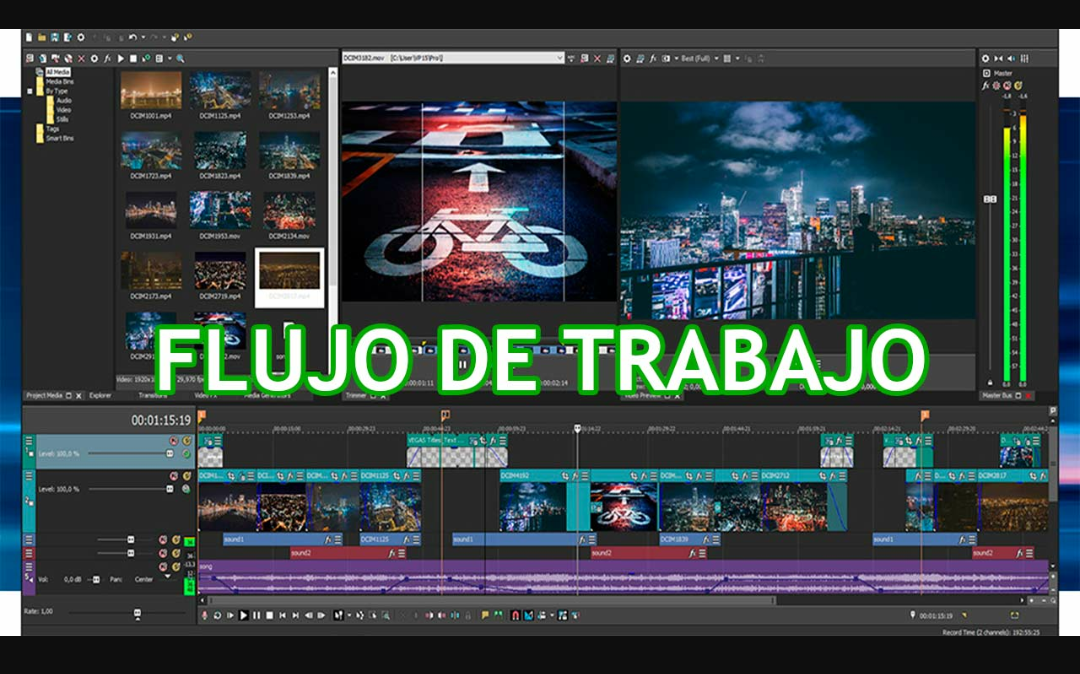Screen dimensions: 1080x674
Task: Insert a marker using the orange flag icon
Action: coord(485,617)
